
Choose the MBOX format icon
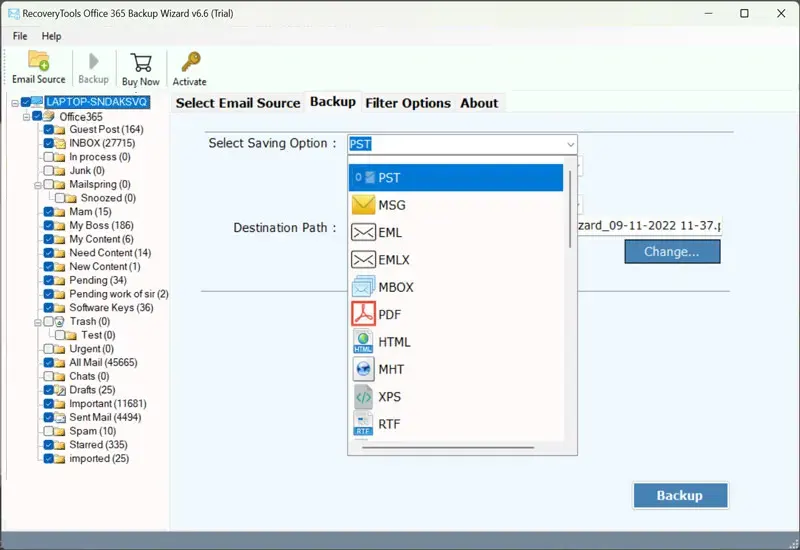pos(363,287)
